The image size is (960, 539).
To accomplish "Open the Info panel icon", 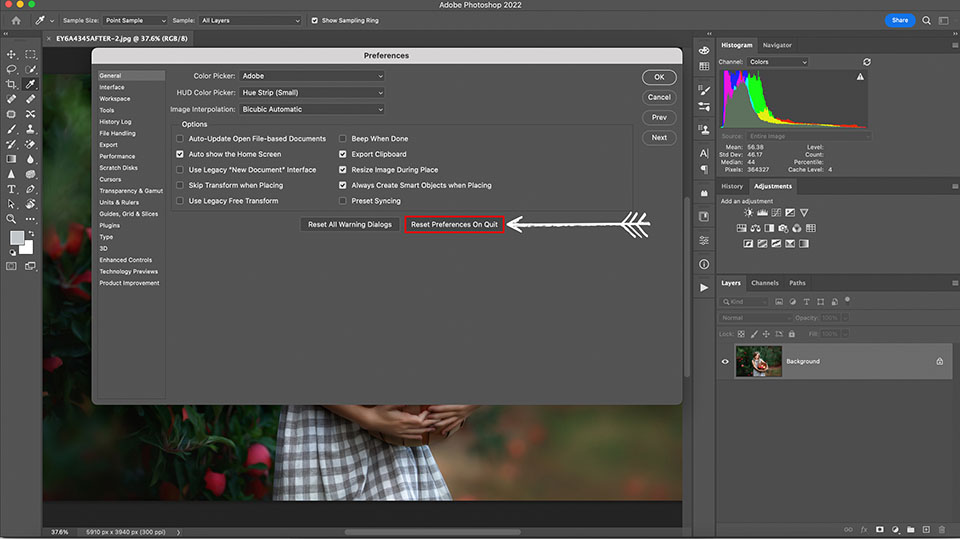I will point(704,264).
